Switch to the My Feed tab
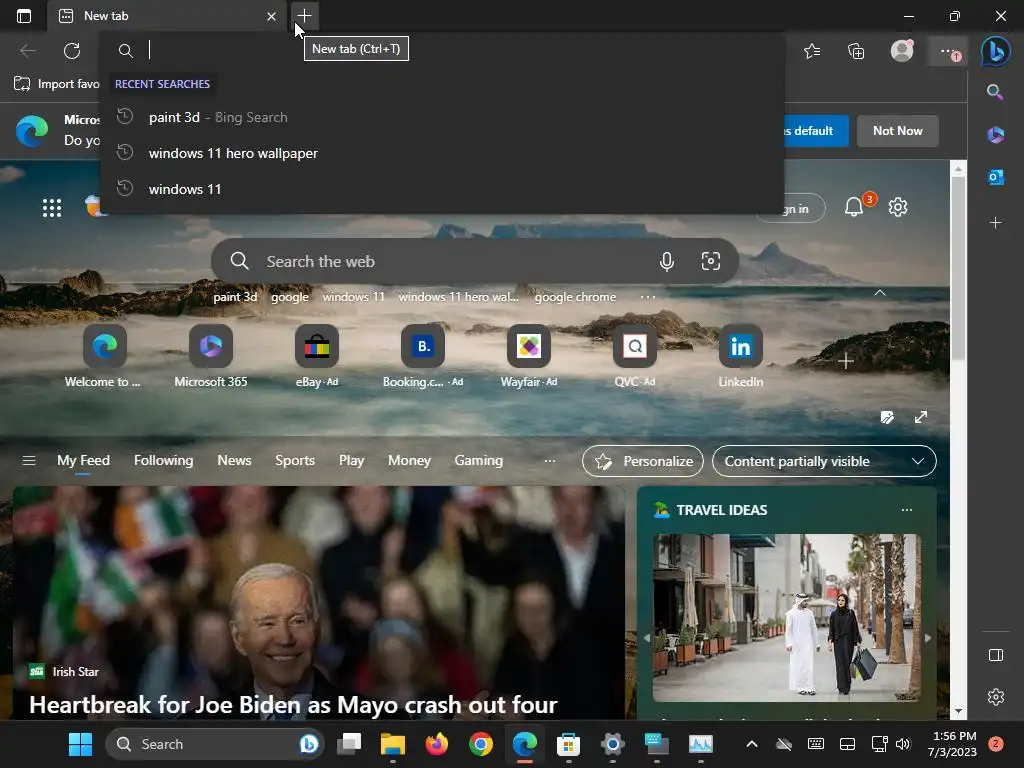 (x=83, y=460)
